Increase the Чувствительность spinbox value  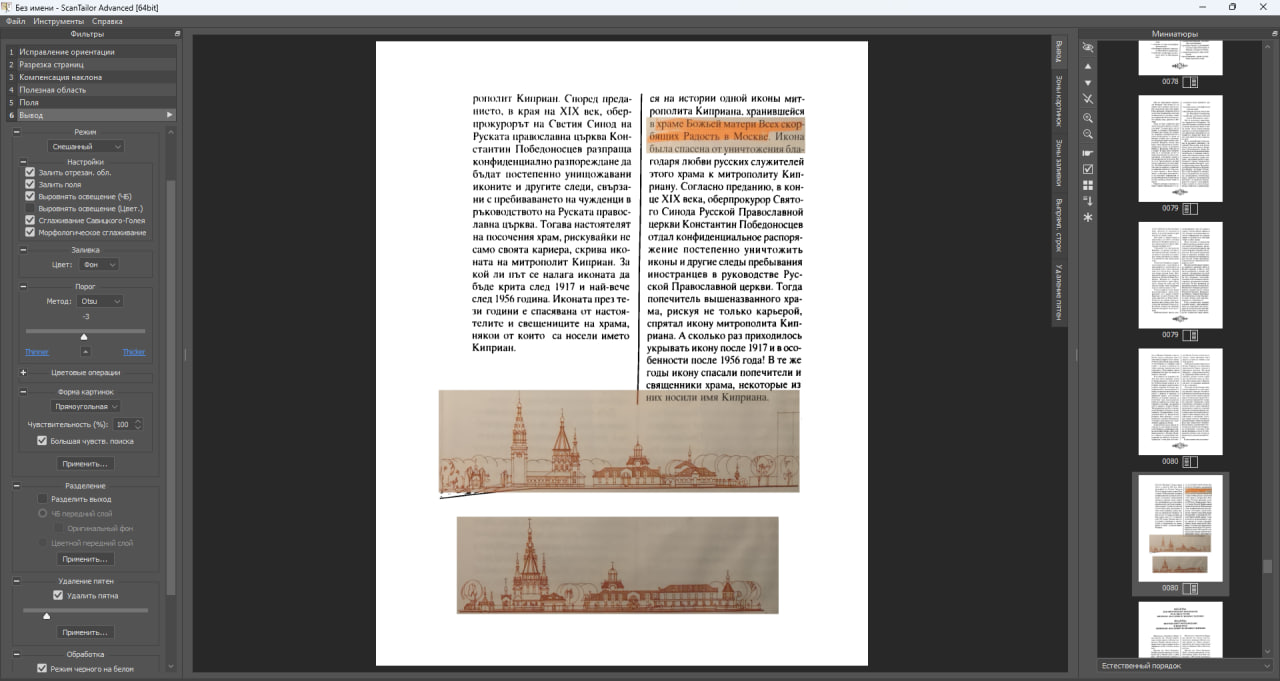click(x=138, y=421)
